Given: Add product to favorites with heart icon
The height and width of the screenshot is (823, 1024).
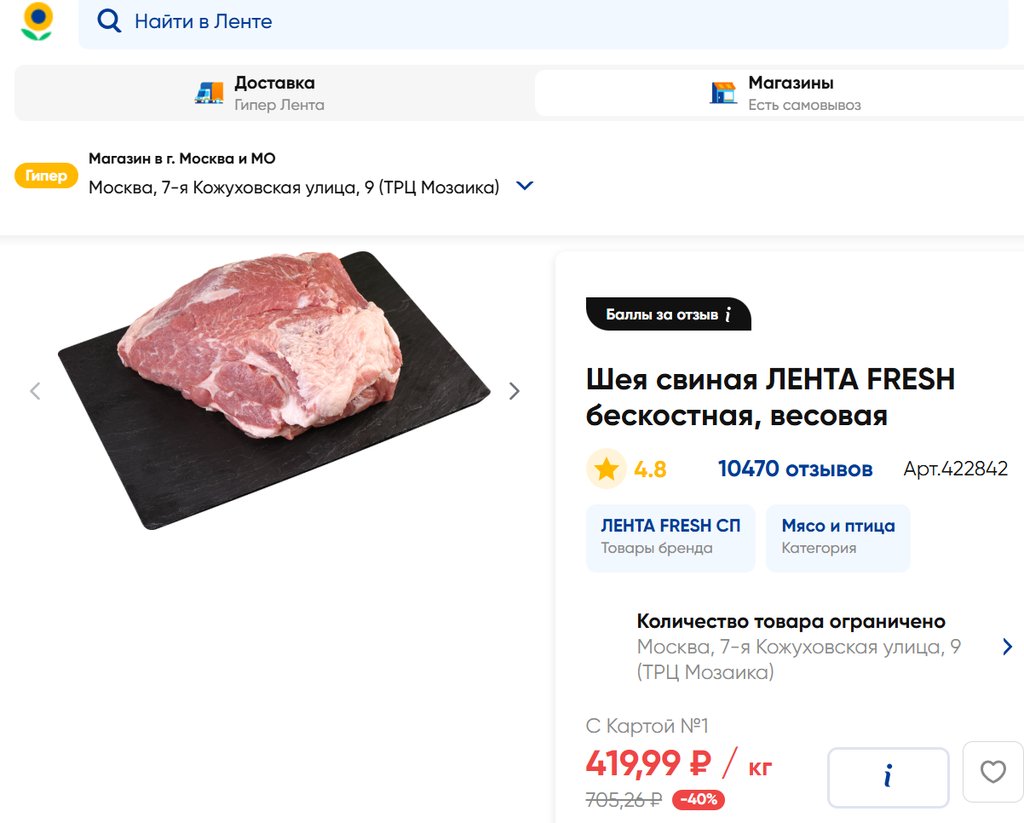Looking at the screenshot, I should tap(992, 772).
